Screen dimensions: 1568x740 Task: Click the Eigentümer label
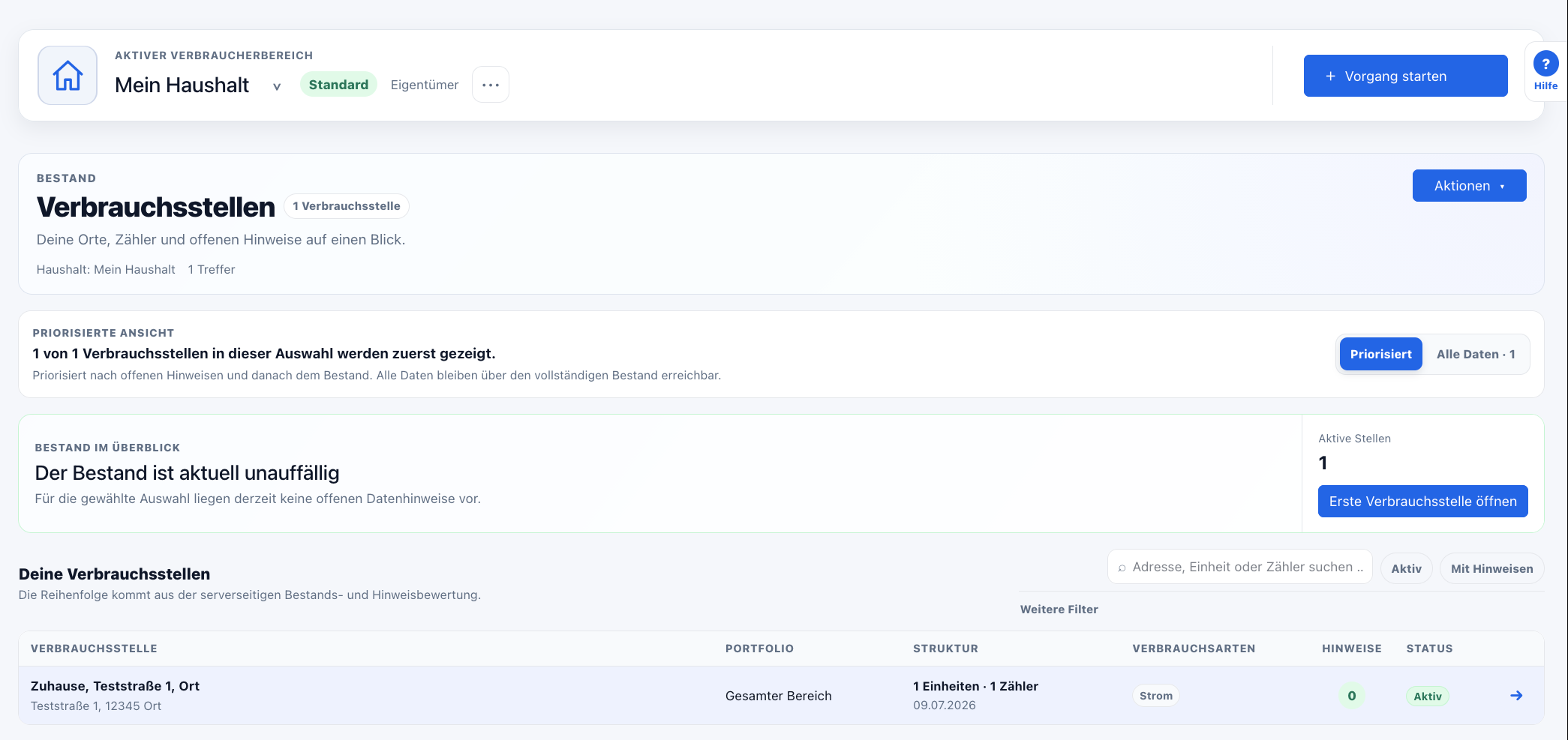click(x=425, y=85)
